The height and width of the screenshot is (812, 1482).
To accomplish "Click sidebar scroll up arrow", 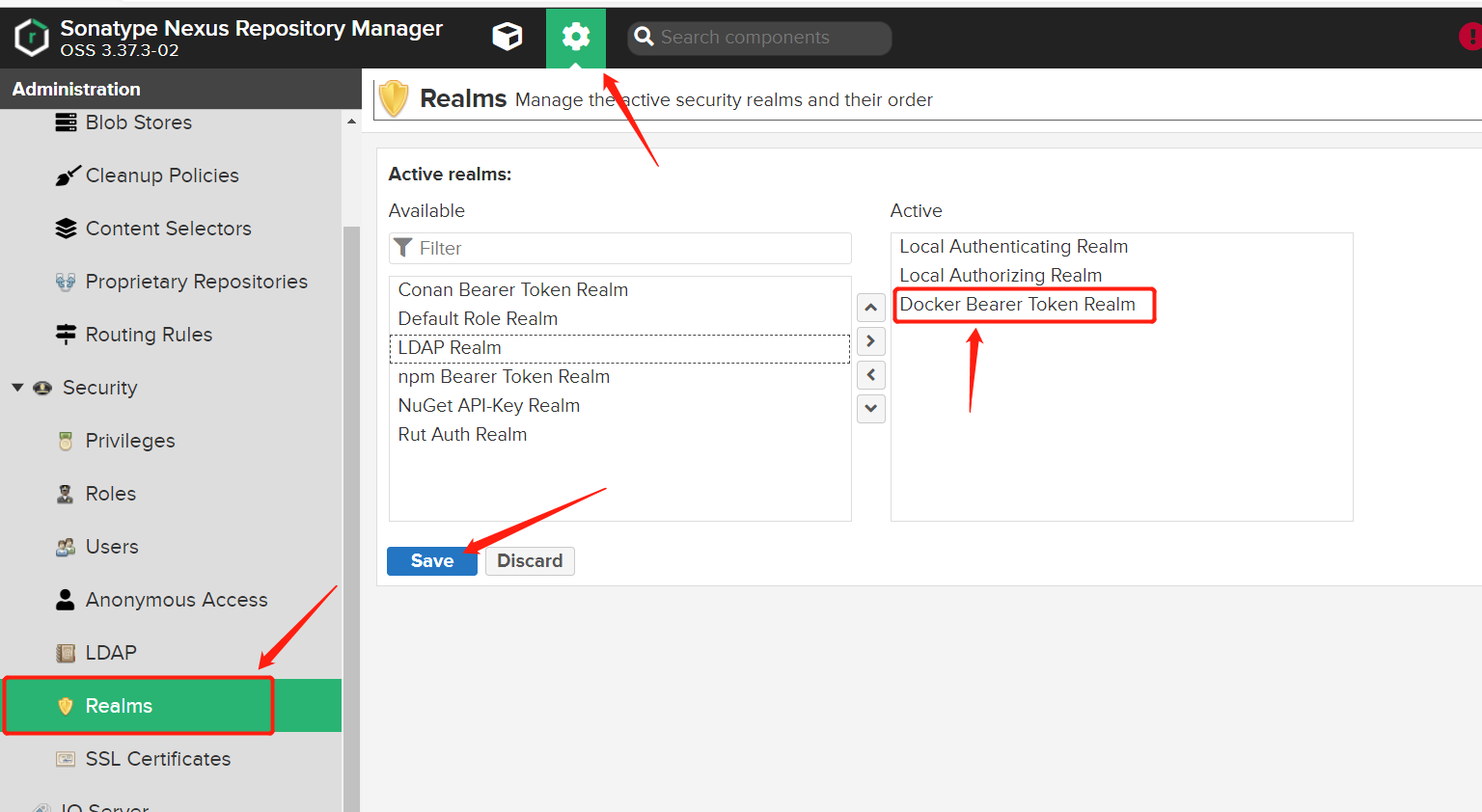I will click(351, 122).
